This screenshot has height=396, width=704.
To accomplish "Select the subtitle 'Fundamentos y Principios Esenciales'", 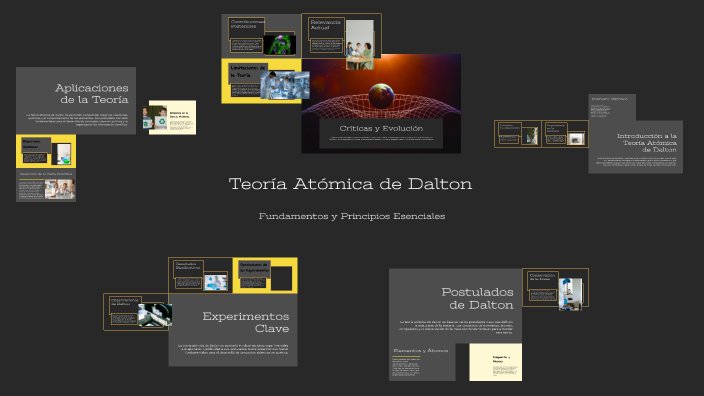I will pyautogui.click(x=352, y=216).
